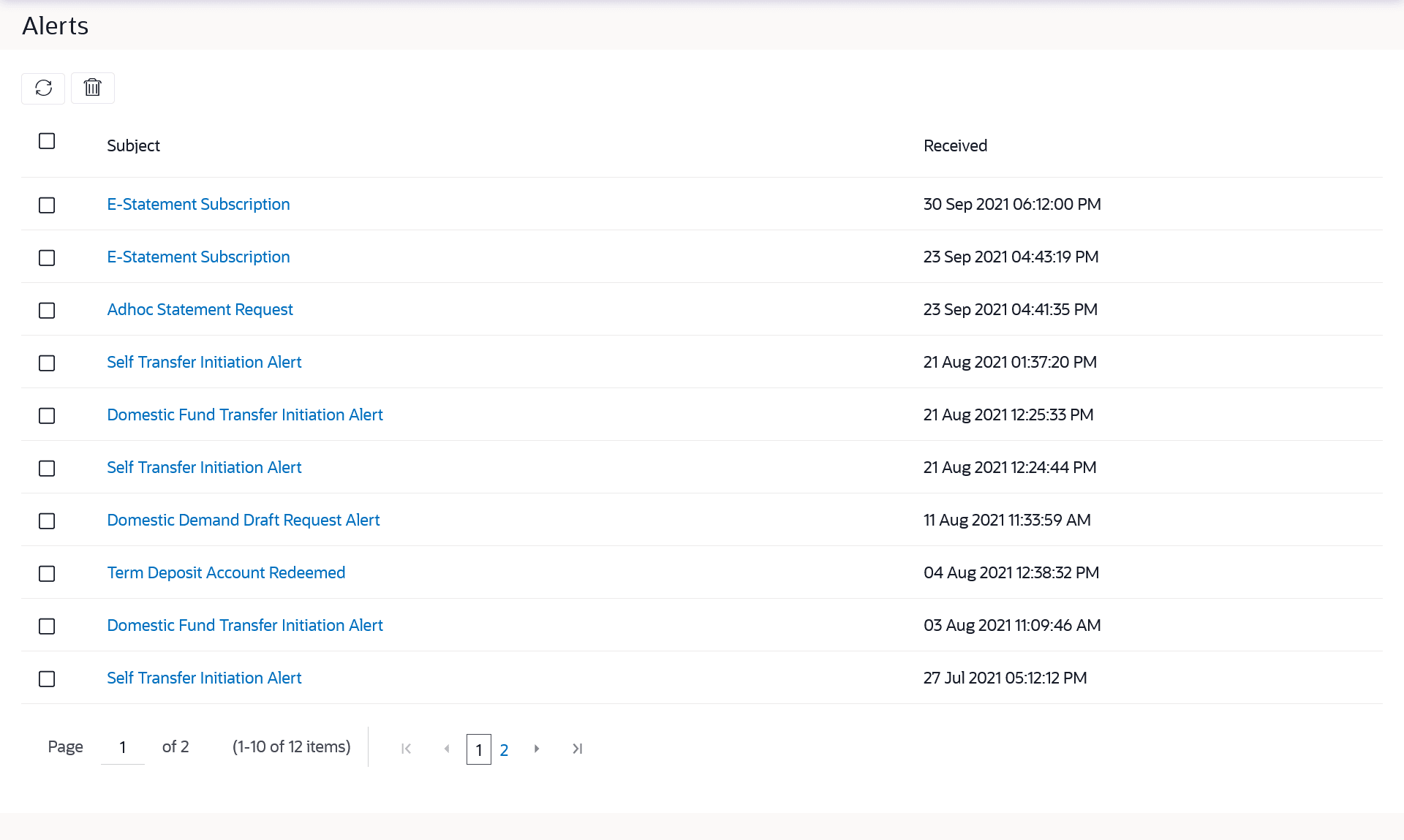The height and width of the screenshot is (840, 1404).
Task: Switch to page 2 in pagination
Action: pyautogui.click(x=504, y=750)
